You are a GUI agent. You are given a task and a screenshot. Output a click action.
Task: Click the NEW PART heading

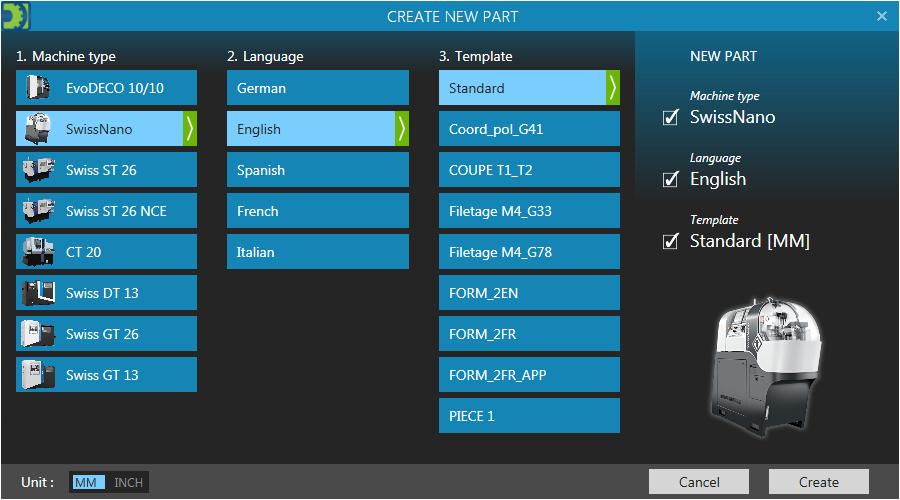pyautogui.click(x=723, y=56)
